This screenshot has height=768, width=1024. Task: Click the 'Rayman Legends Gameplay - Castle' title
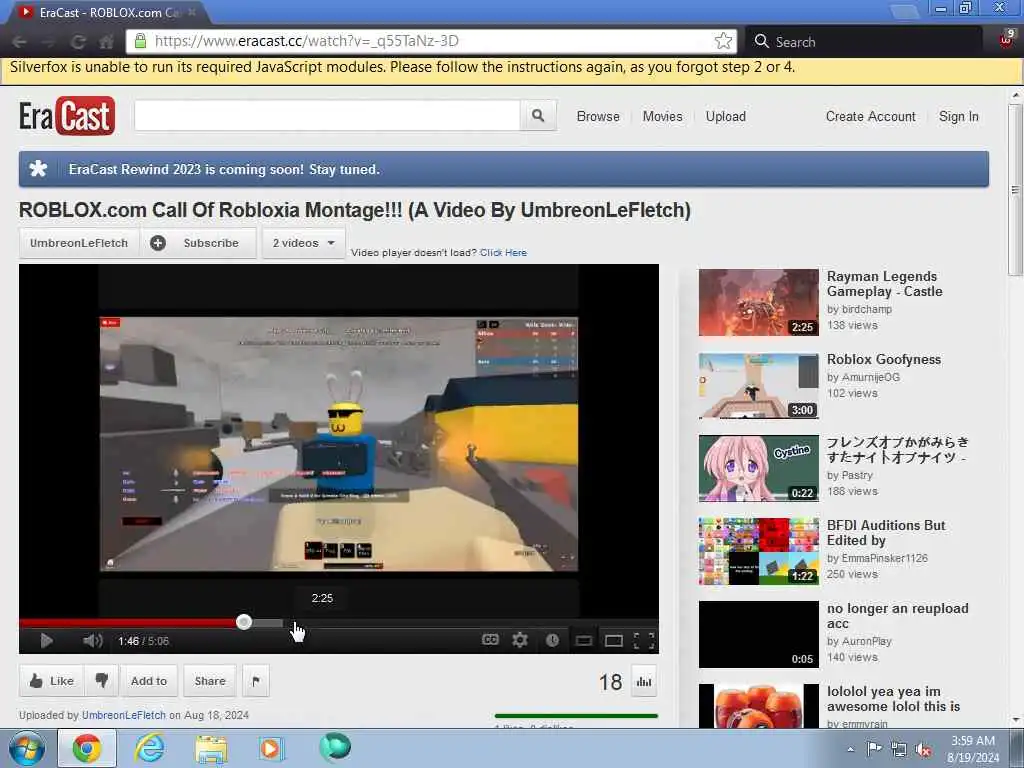884,284
